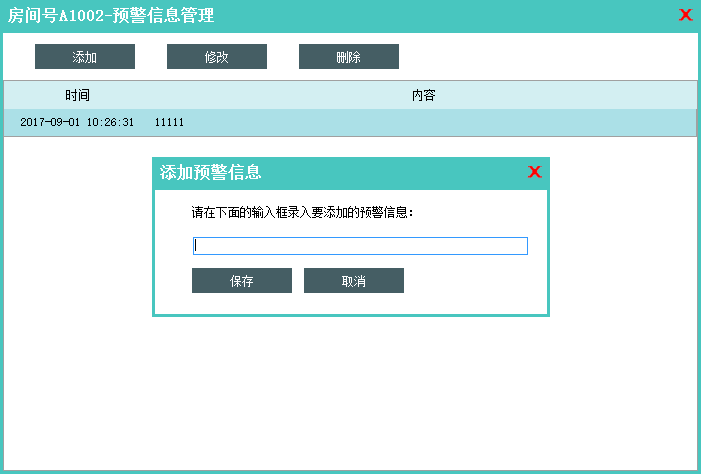
Task: Click the 房间号A1002-预警信息管理 window title
Action: pos(111,15)
